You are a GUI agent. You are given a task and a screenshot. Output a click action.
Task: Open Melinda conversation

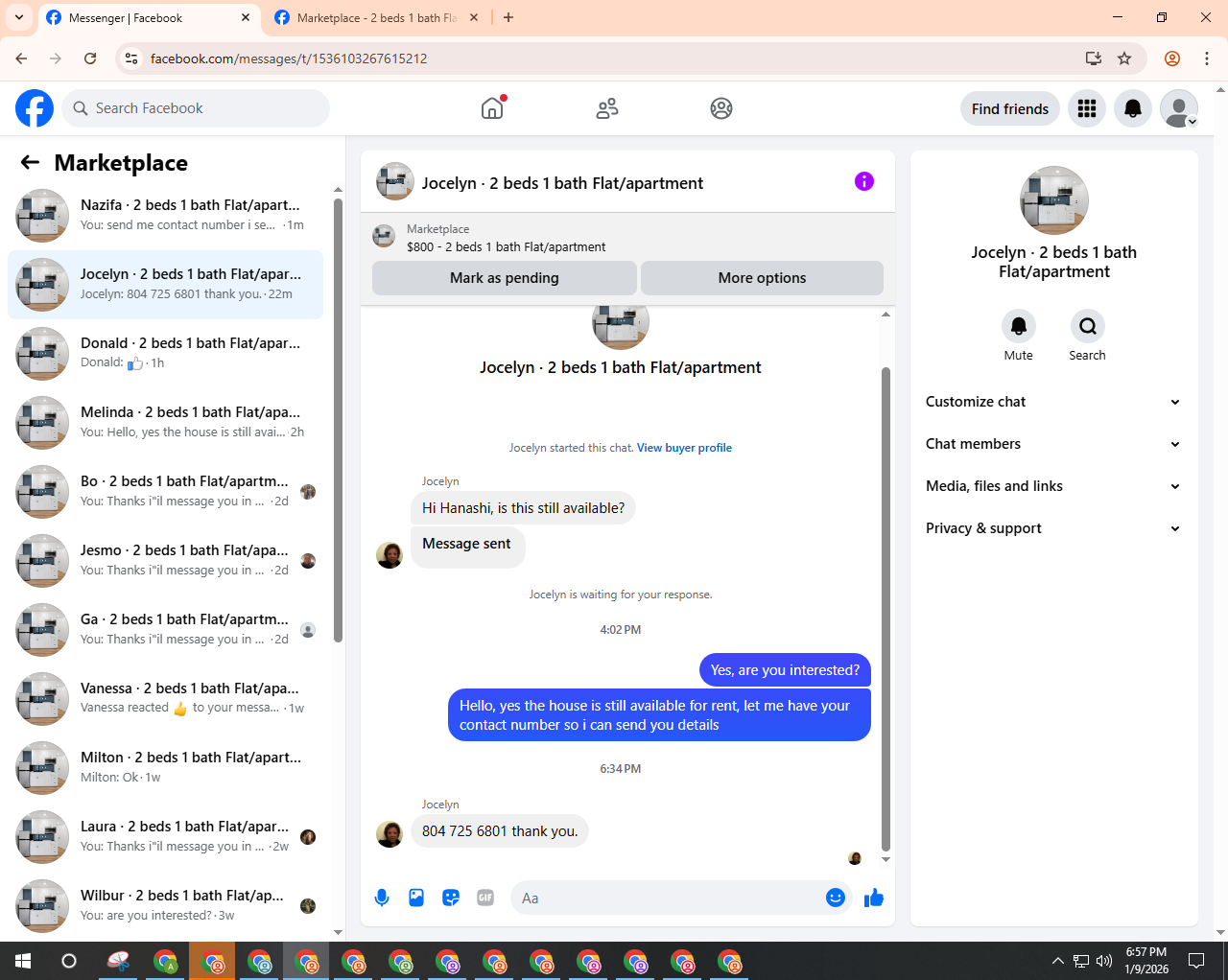(165, 423)
